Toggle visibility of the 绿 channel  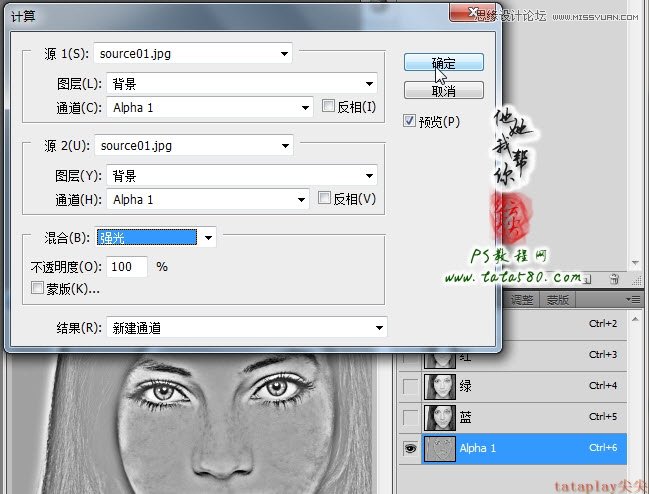[410, 387]
